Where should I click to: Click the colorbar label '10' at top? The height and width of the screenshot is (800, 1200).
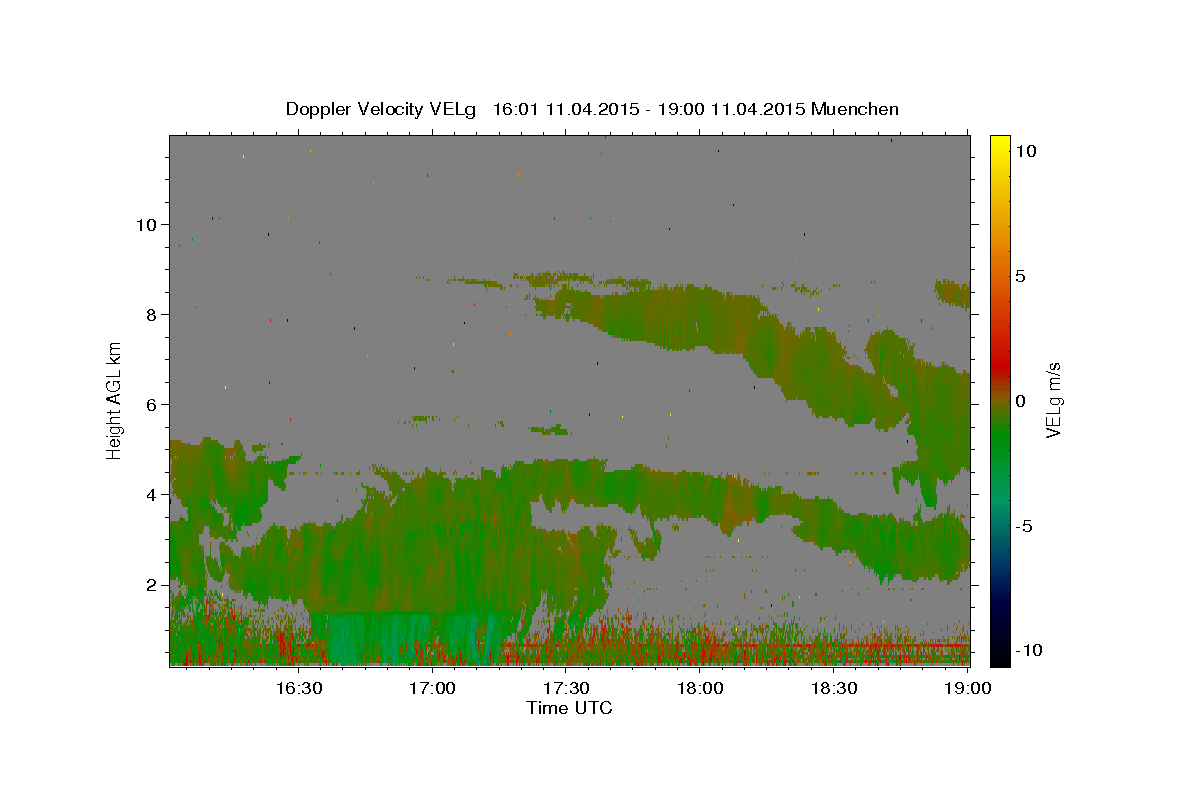click(1026, 151)
